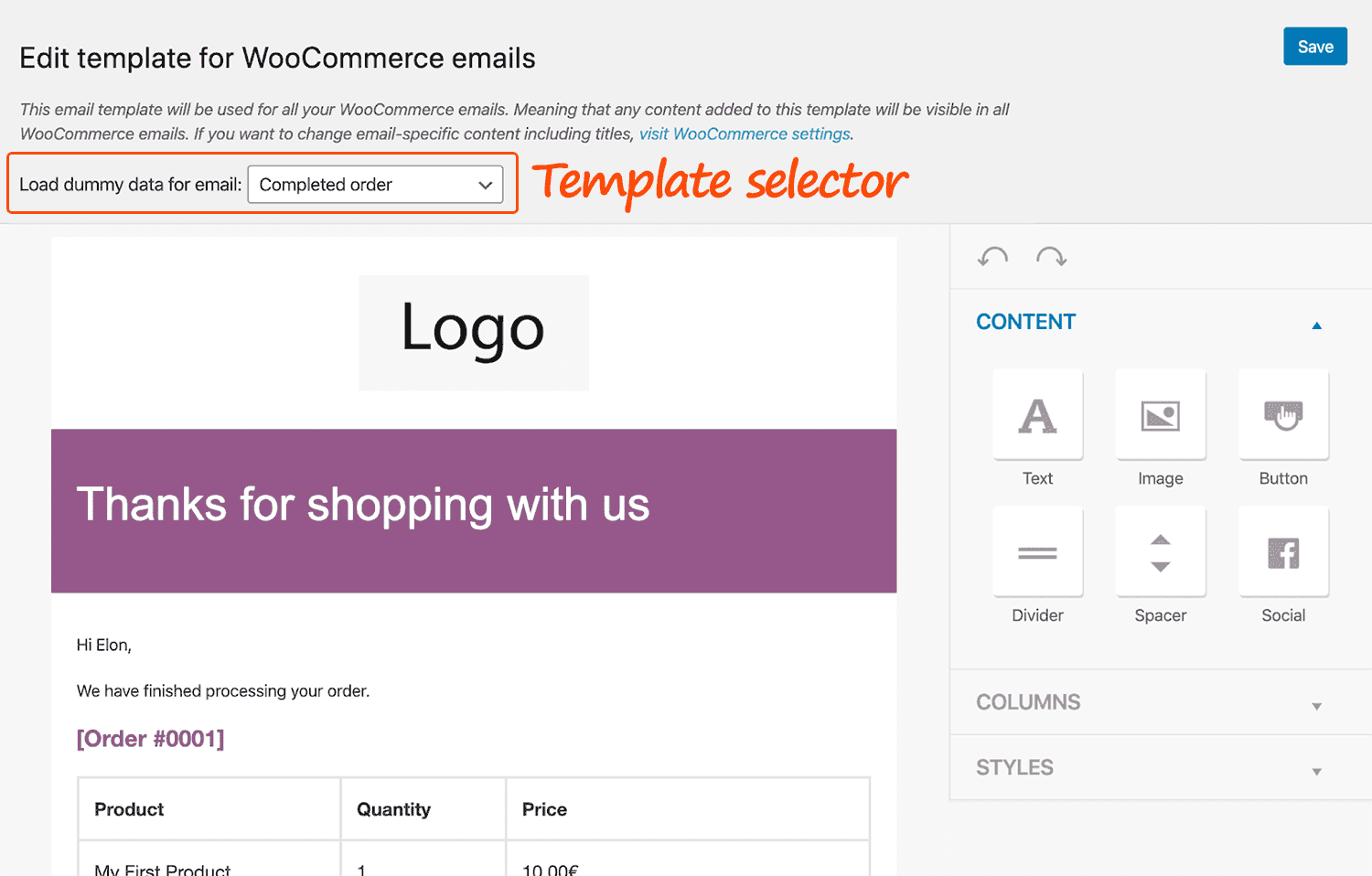Switch to the CONTENT panel header
This screenshot has height=876, width=1372.
1025,322
